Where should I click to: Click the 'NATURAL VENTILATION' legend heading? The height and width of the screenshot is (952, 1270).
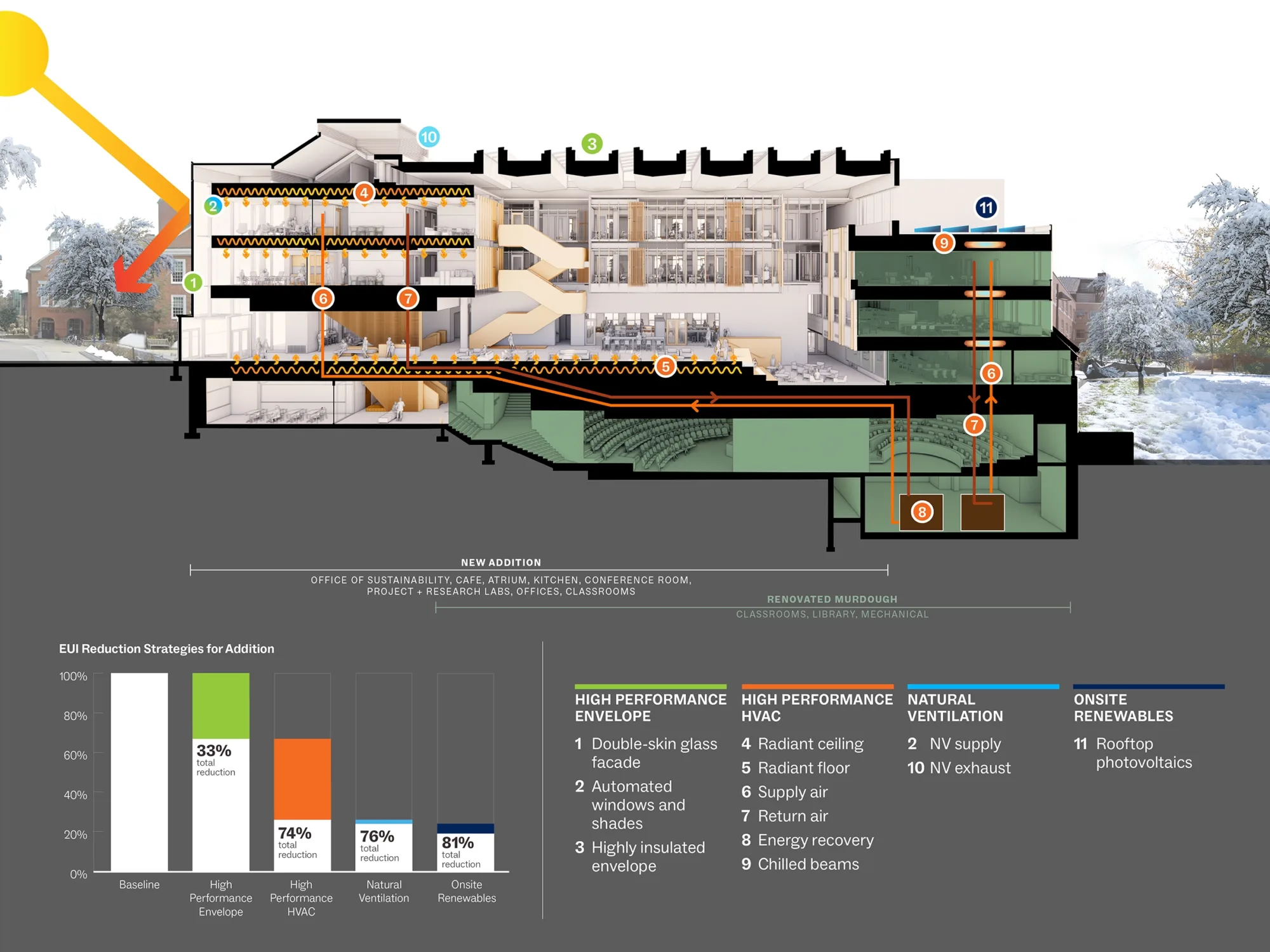pyautogui.click(x=954, y=708)
